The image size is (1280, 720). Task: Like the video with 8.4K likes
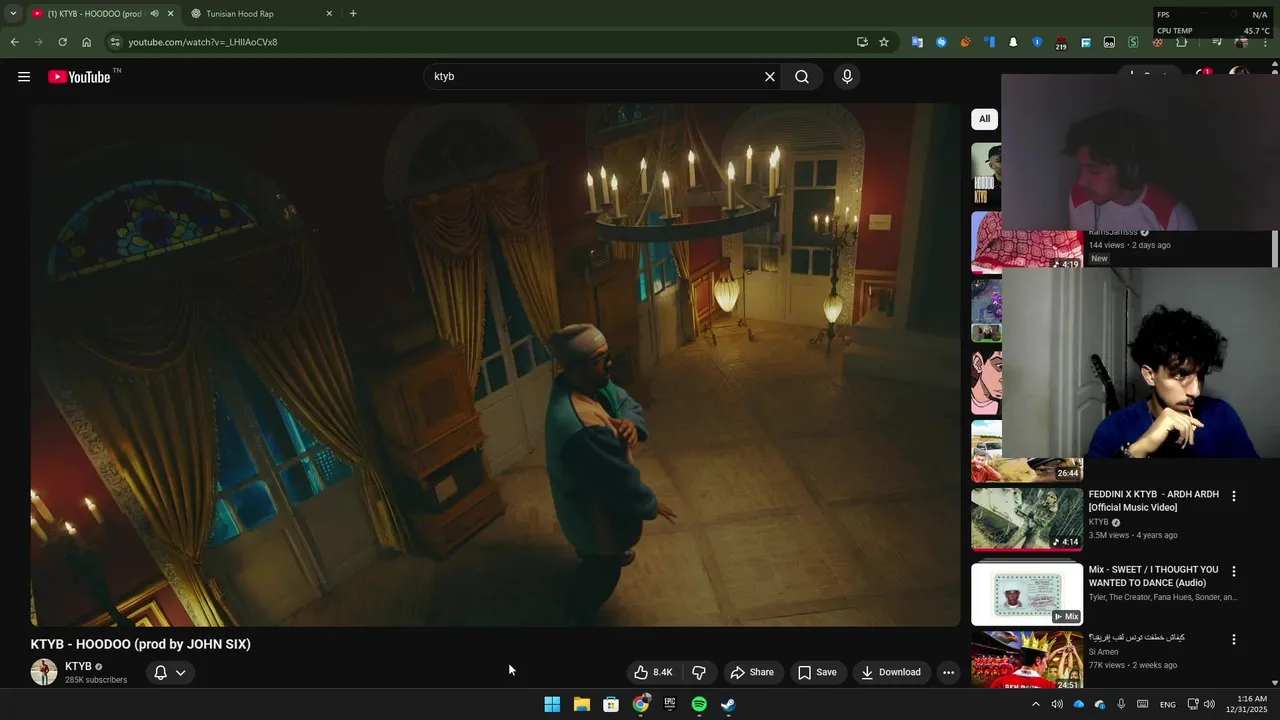[653, 672]
